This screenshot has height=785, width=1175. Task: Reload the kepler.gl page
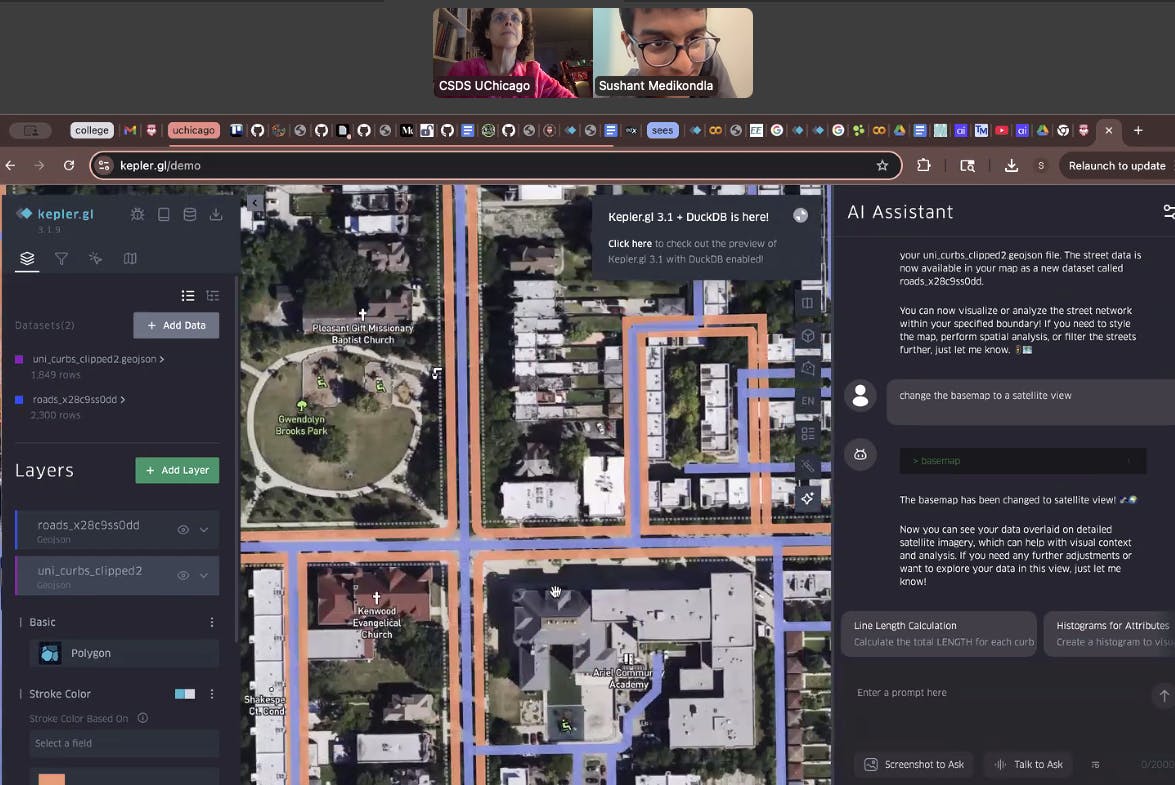[x=69, y=166]
